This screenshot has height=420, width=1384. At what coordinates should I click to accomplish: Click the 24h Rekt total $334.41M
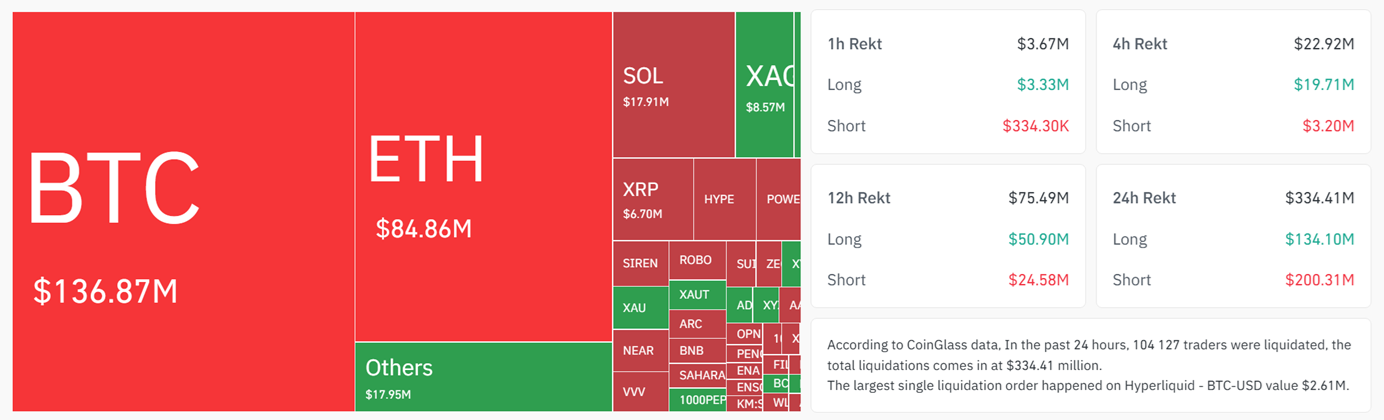tap(1319, 198)
